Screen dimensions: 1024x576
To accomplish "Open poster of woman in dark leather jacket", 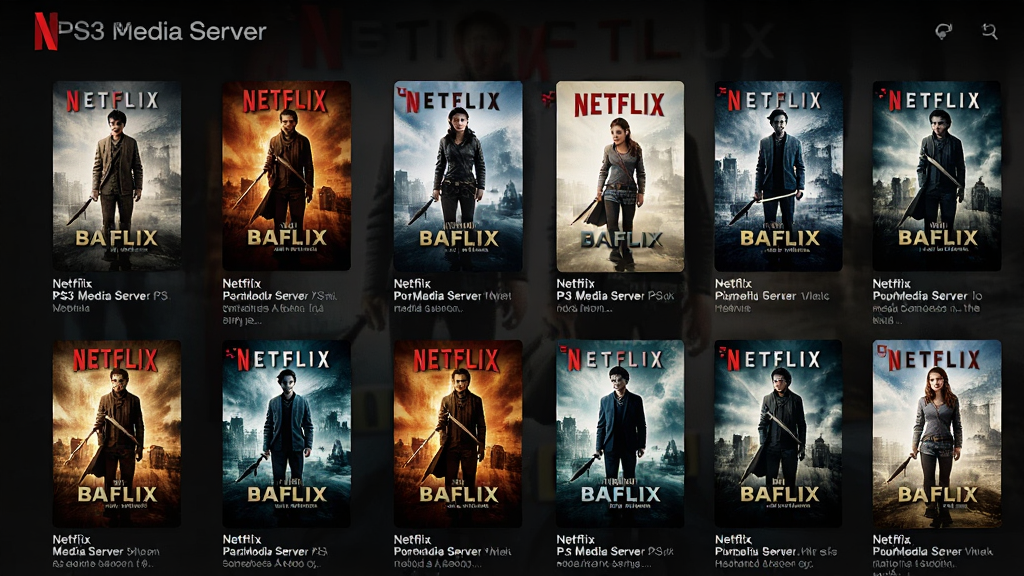I will [458, 176].
